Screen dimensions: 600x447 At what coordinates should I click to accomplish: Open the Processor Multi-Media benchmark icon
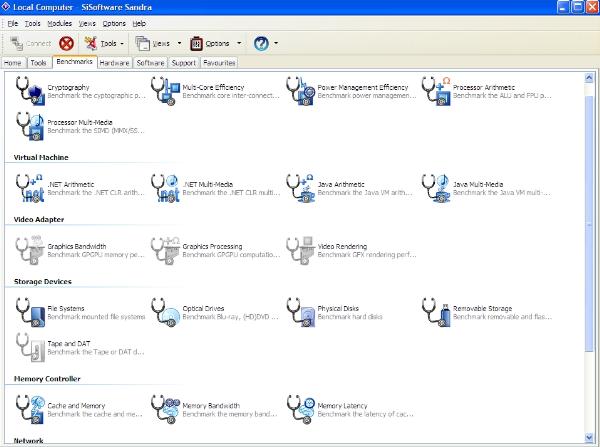30,126
